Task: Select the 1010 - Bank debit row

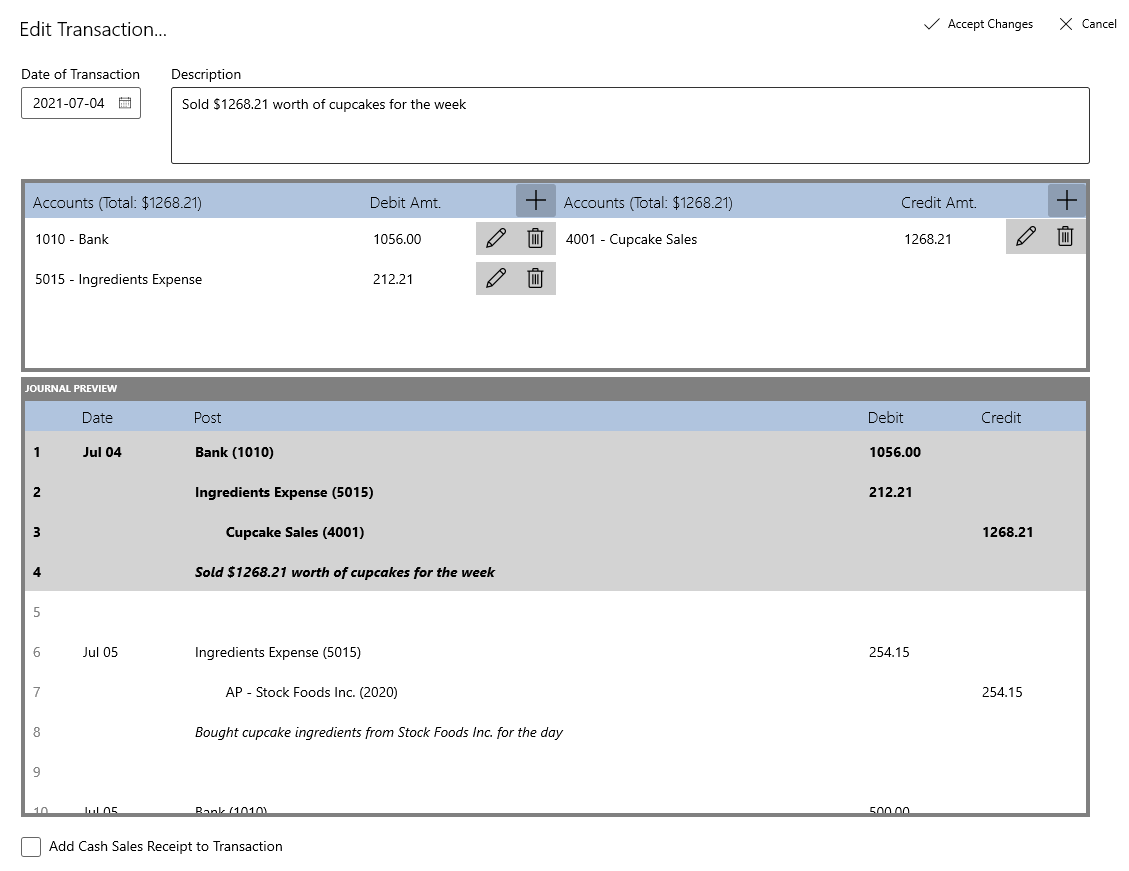Action: pos(200,239)
